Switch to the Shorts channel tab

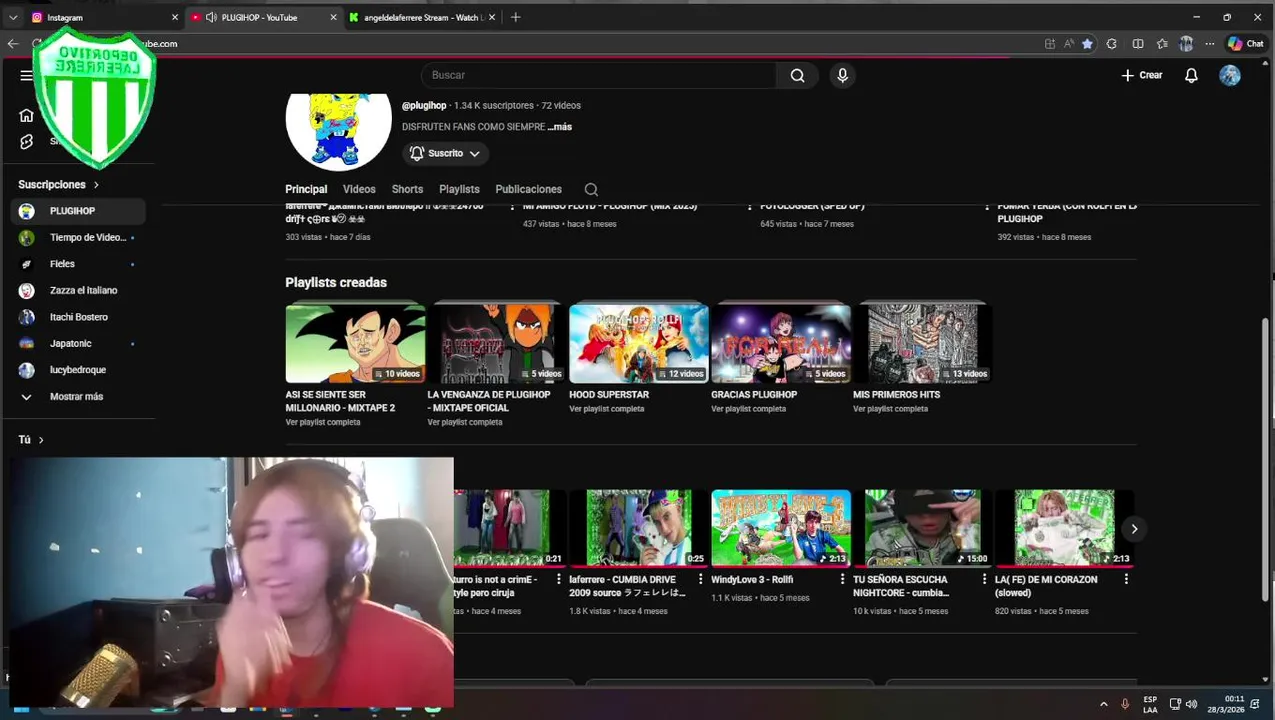coord(407,189)
